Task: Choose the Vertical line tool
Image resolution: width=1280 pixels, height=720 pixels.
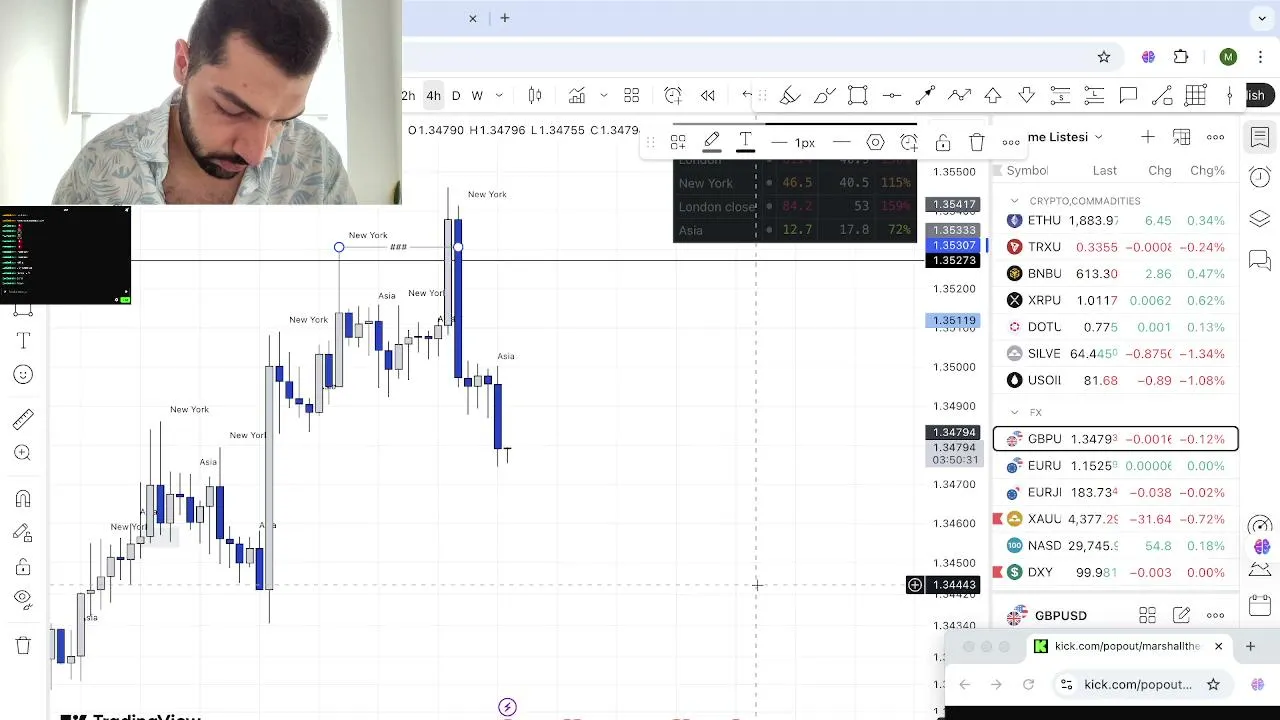Action: [x=1230, y=96]
